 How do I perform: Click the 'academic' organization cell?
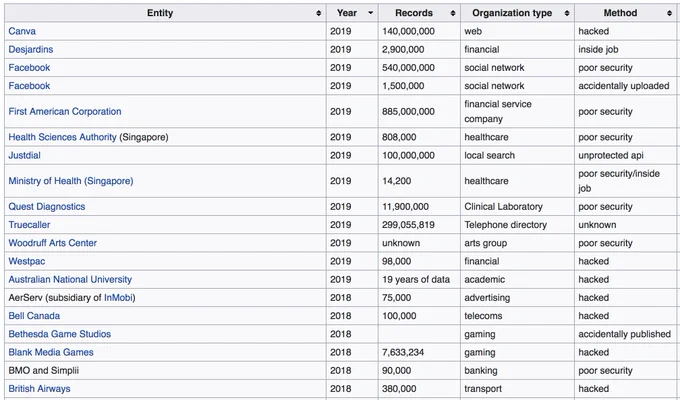(517, 279)
